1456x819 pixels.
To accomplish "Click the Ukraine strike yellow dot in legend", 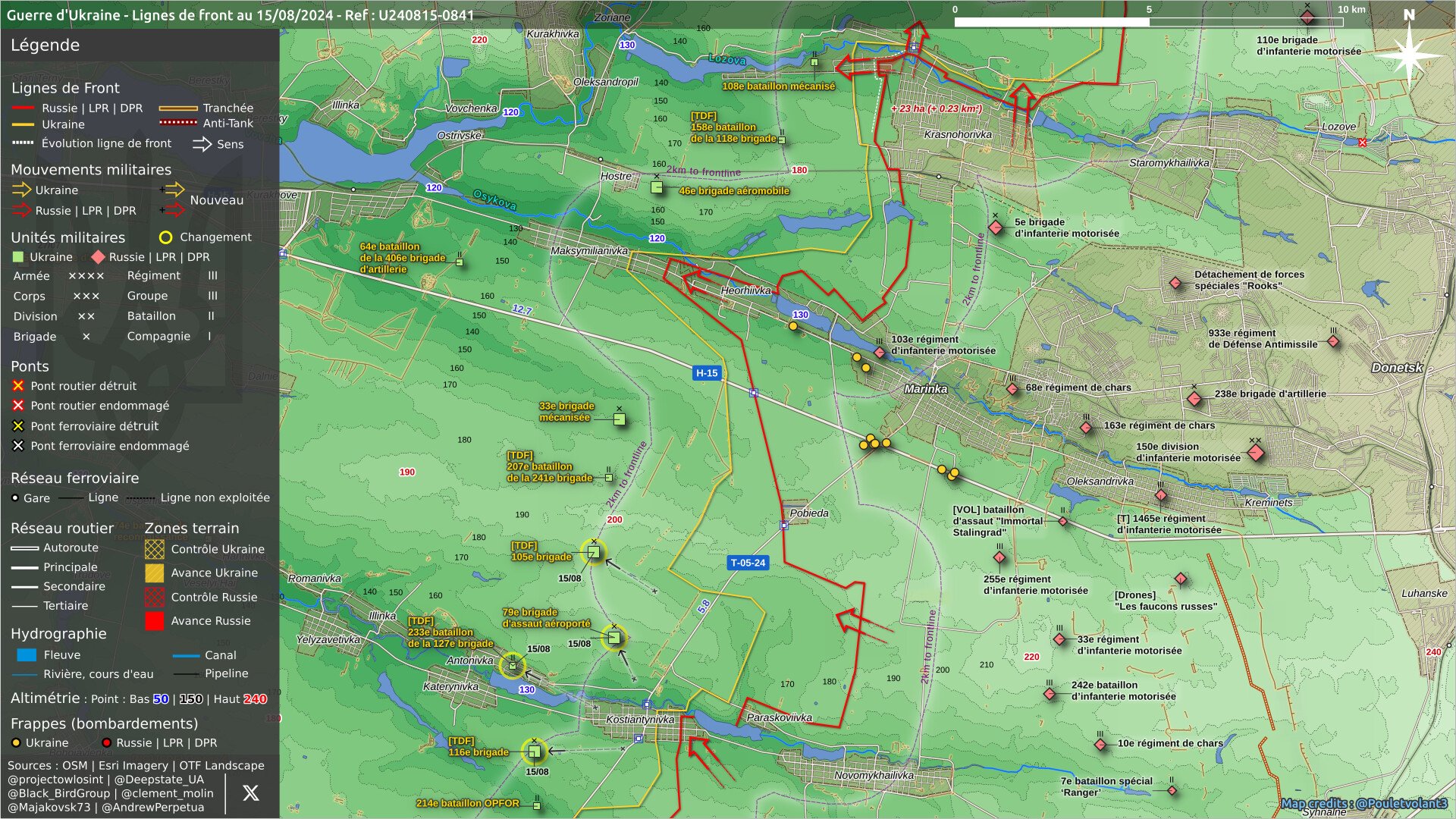I will [x=16, y=743].
